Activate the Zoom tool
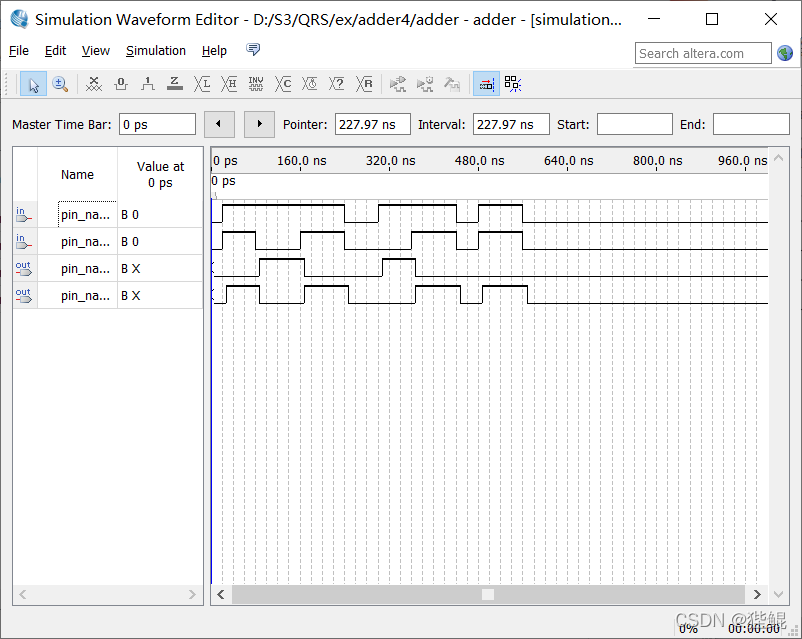This screenshot has width=802, height=639. click(60, 84)
